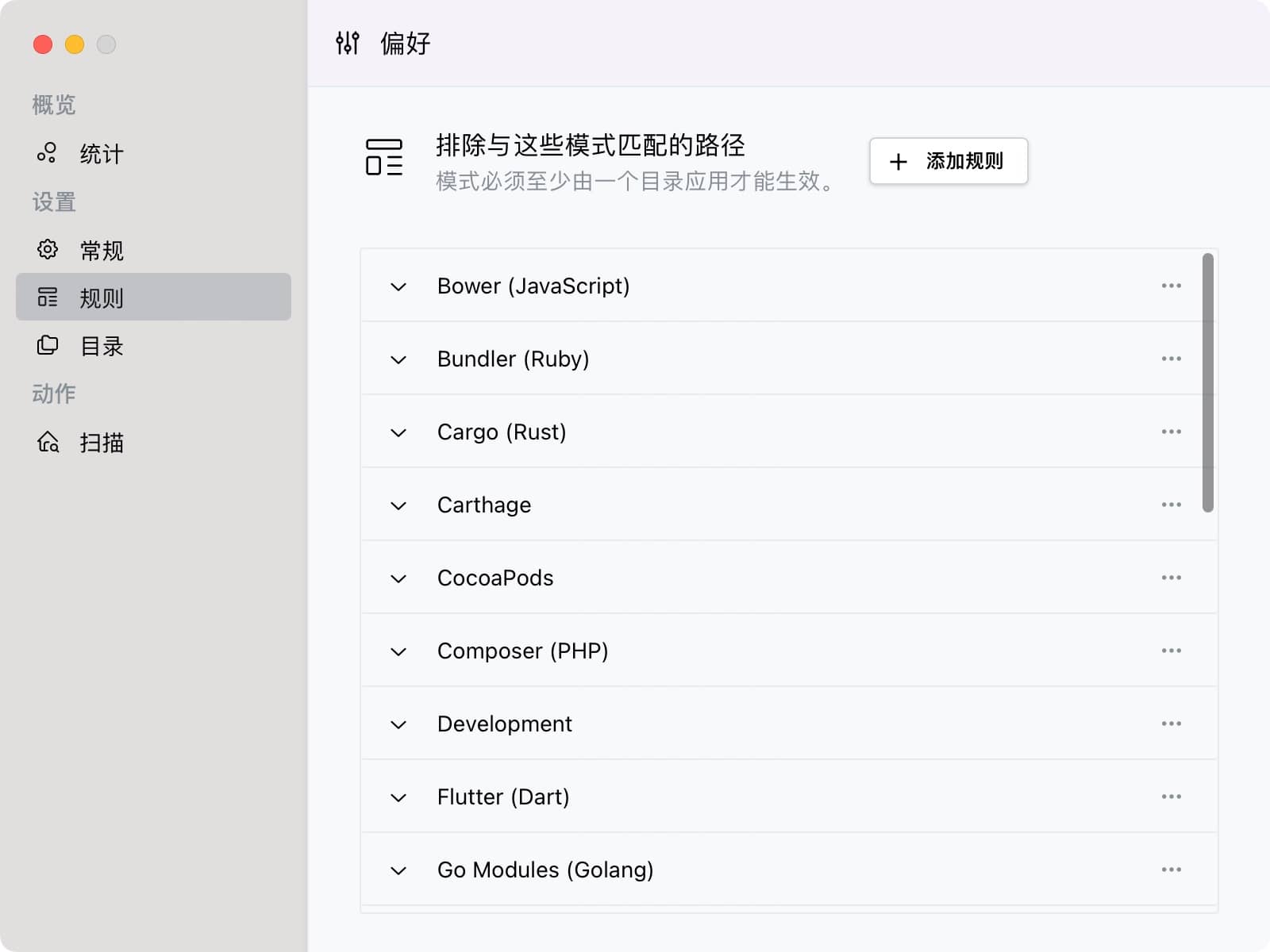The width and height of the screenshot is (1270, 952).
Task: Open more options for Carthage rule
Action: pos(1171,505)
